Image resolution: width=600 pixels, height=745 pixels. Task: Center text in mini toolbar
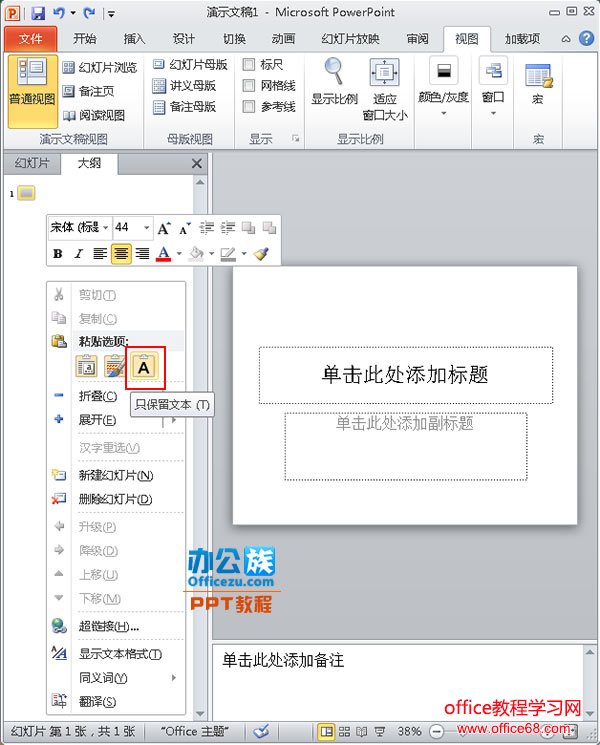pyautogui.click(x=121, y=254)
